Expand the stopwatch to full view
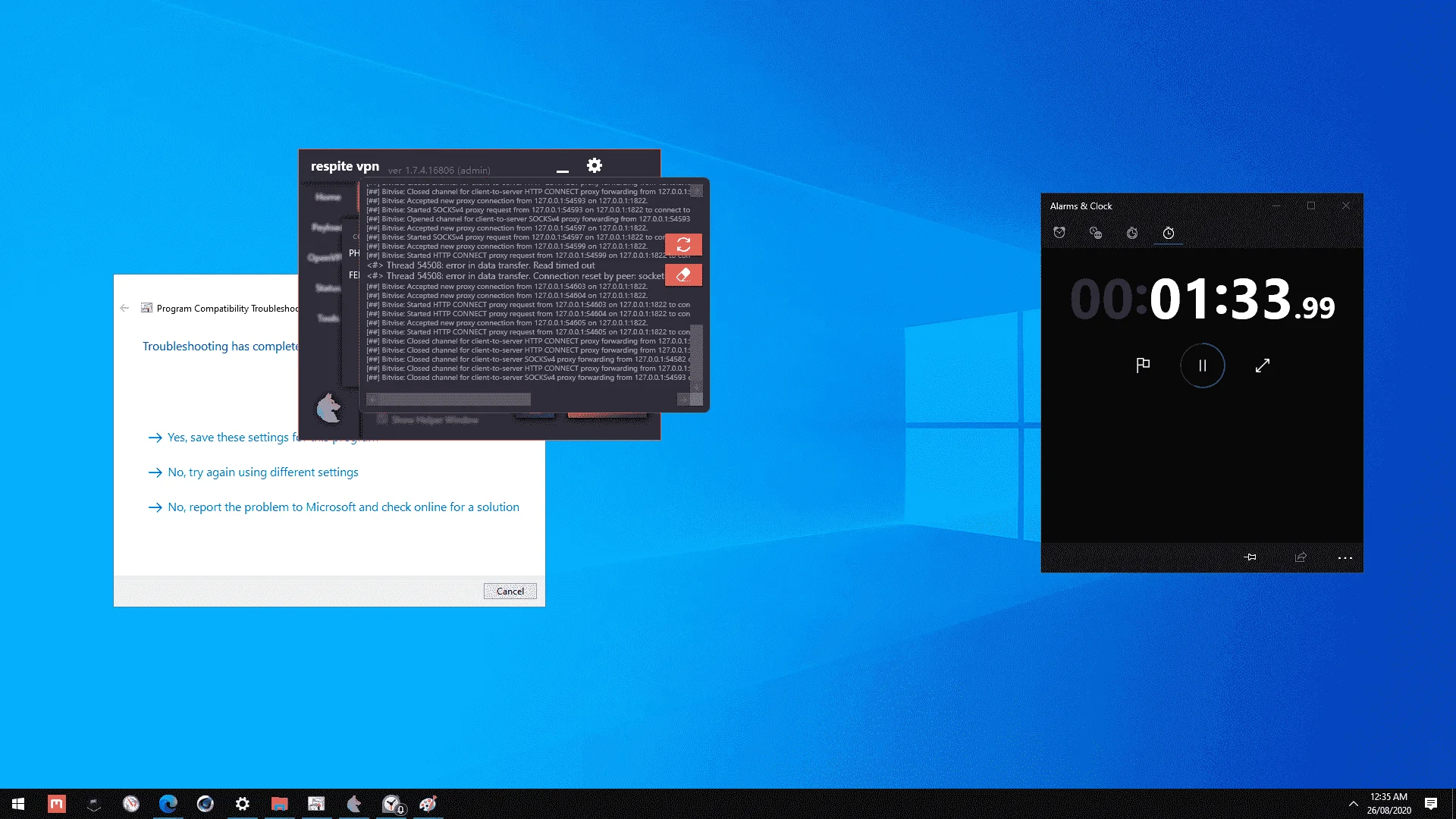The height and width of the screenshot is (819, 1456). click(x=1263, y=366)
